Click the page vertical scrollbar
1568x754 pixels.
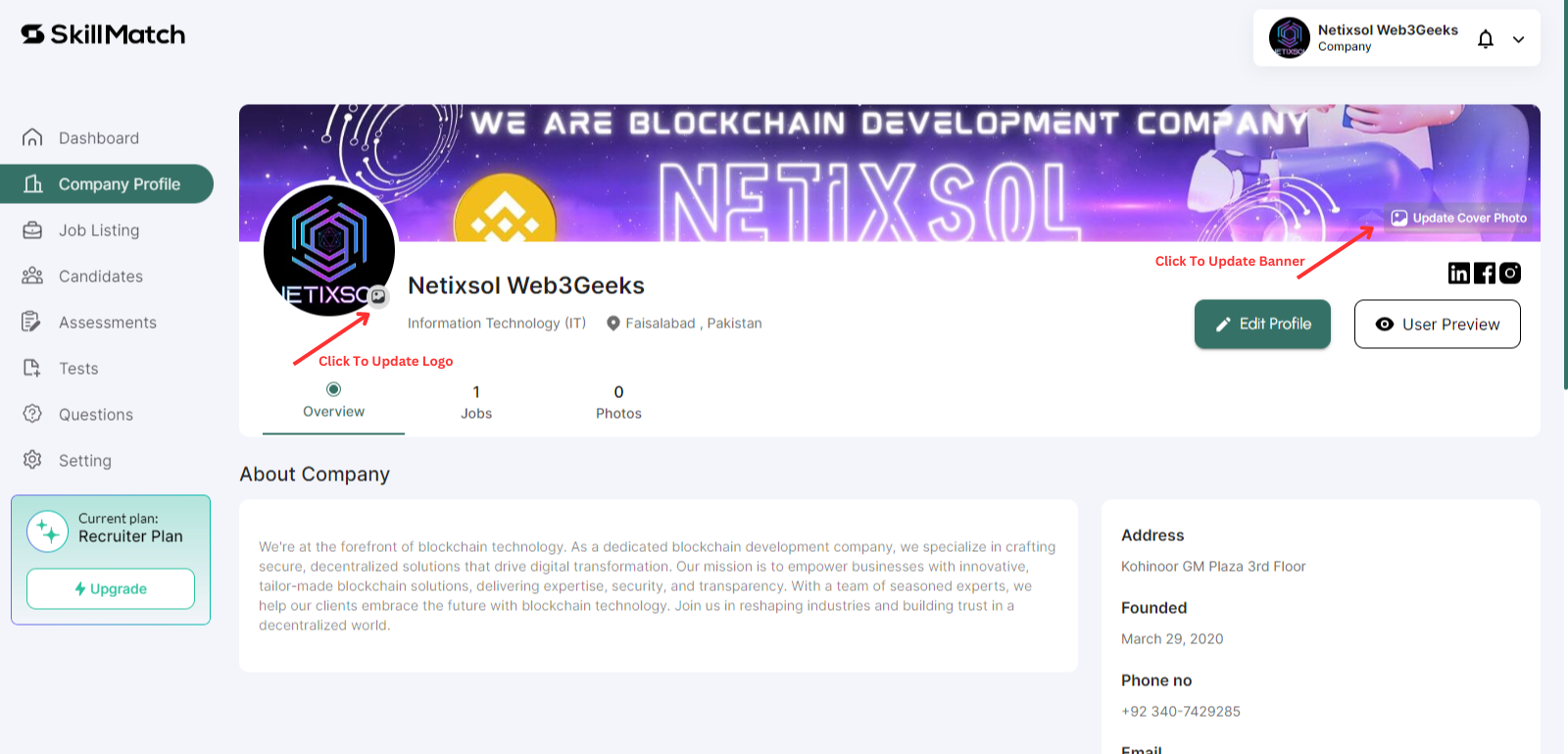1565,196
